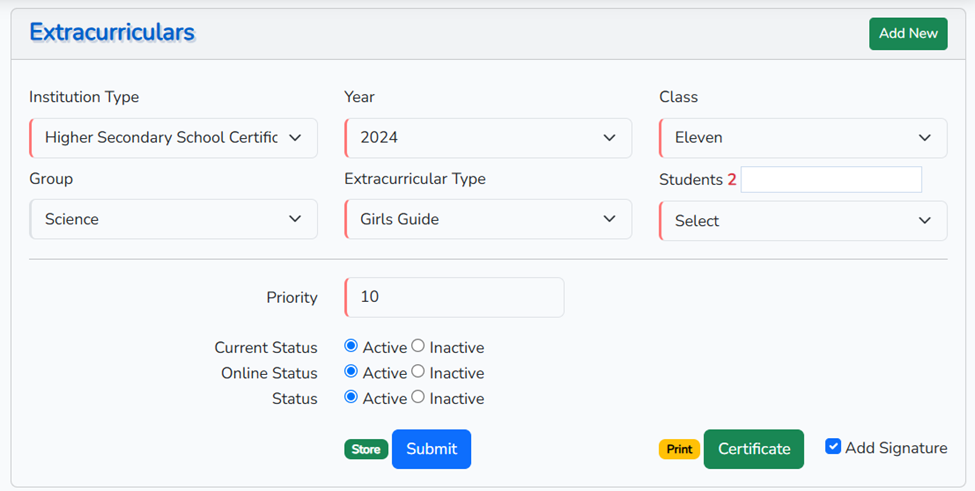Click the green Store badge
The width and height of the screenshot is (975, 491).
click(x=366, y=449)
